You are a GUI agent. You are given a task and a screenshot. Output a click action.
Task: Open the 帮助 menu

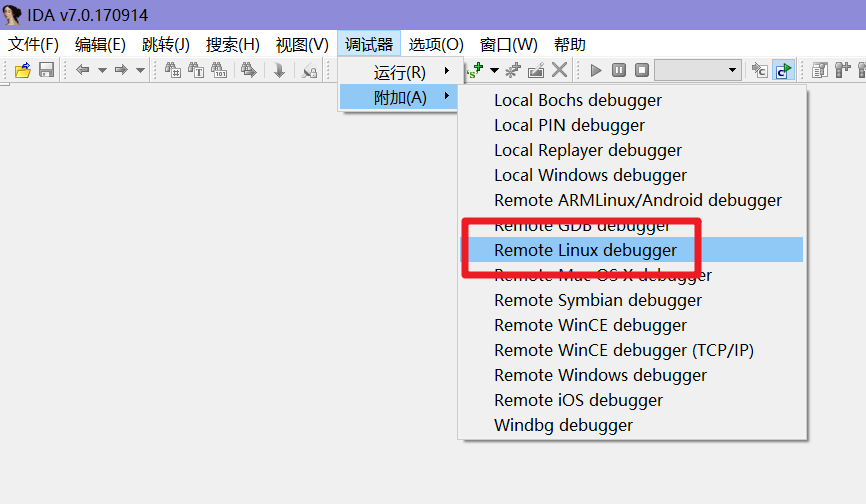coord(569,44)
